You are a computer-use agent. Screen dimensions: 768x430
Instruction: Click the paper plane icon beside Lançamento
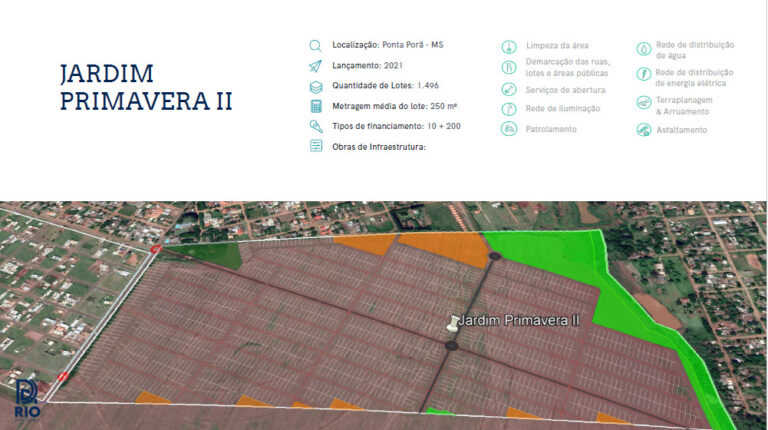click(x=316, y=65)
